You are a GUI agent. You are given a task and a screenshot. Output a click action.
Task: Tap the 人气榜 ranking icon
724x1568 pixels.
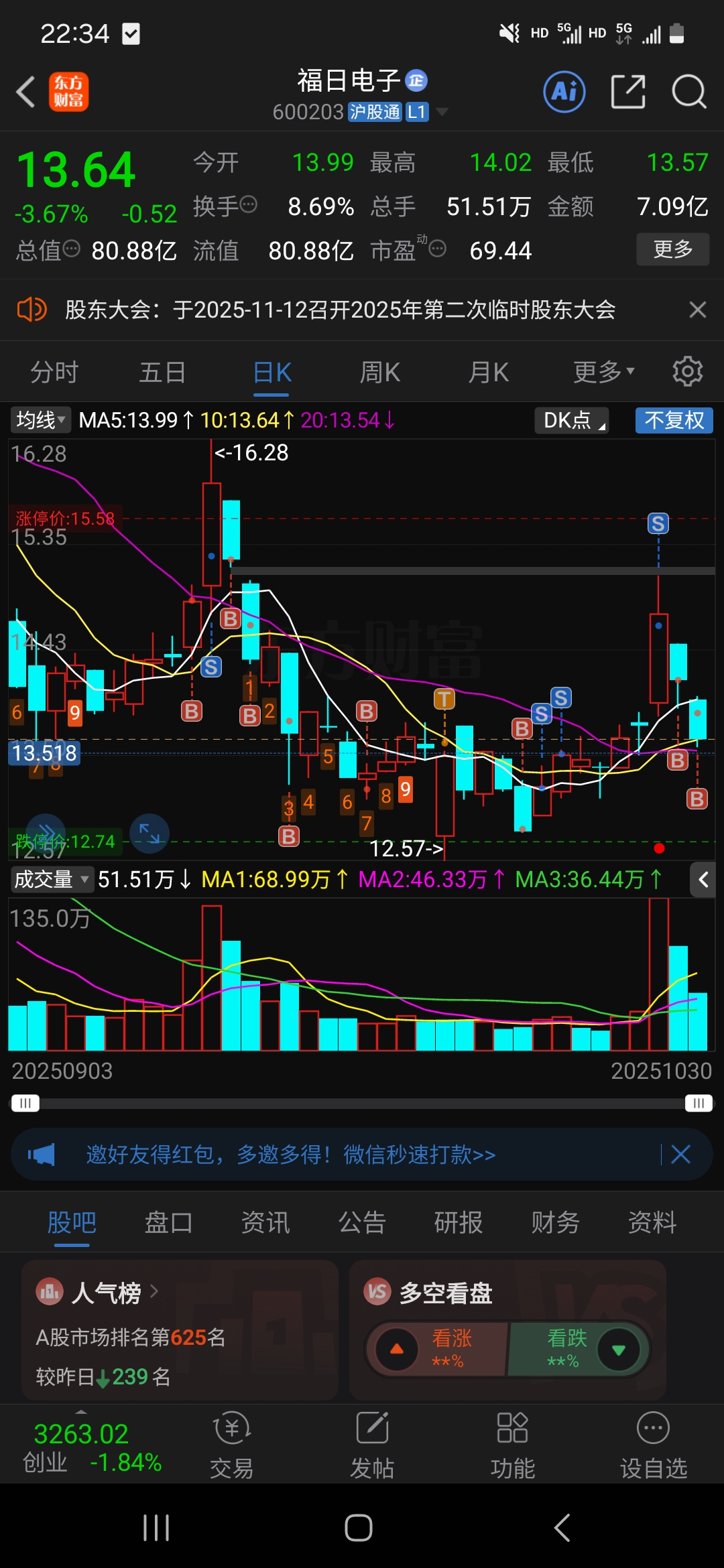50,1291
